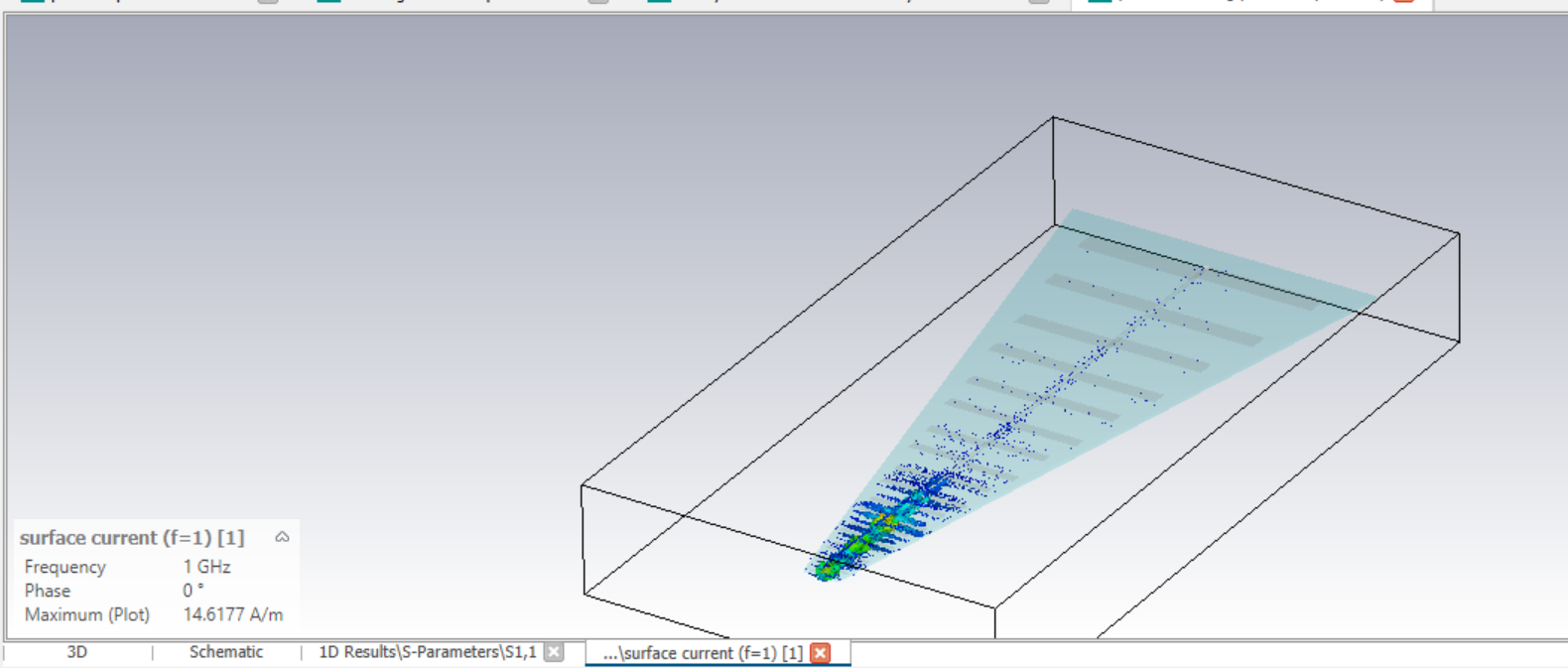Click the Maximum (Plot) value 14.6177 A/m

coord(232,614)
